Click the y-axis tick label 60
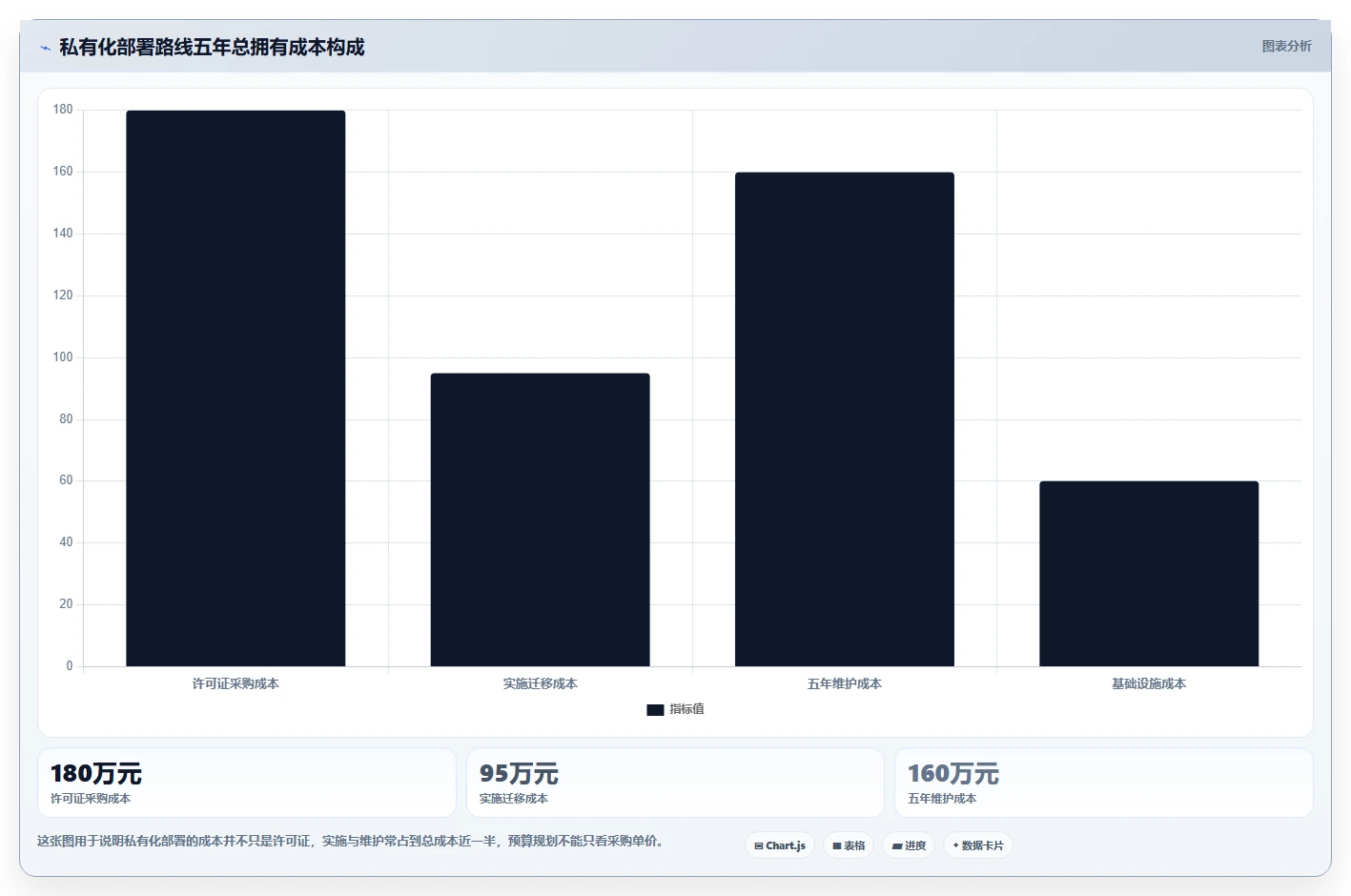The width and height of the screenshot is (1351, 896). click(66, 480)
